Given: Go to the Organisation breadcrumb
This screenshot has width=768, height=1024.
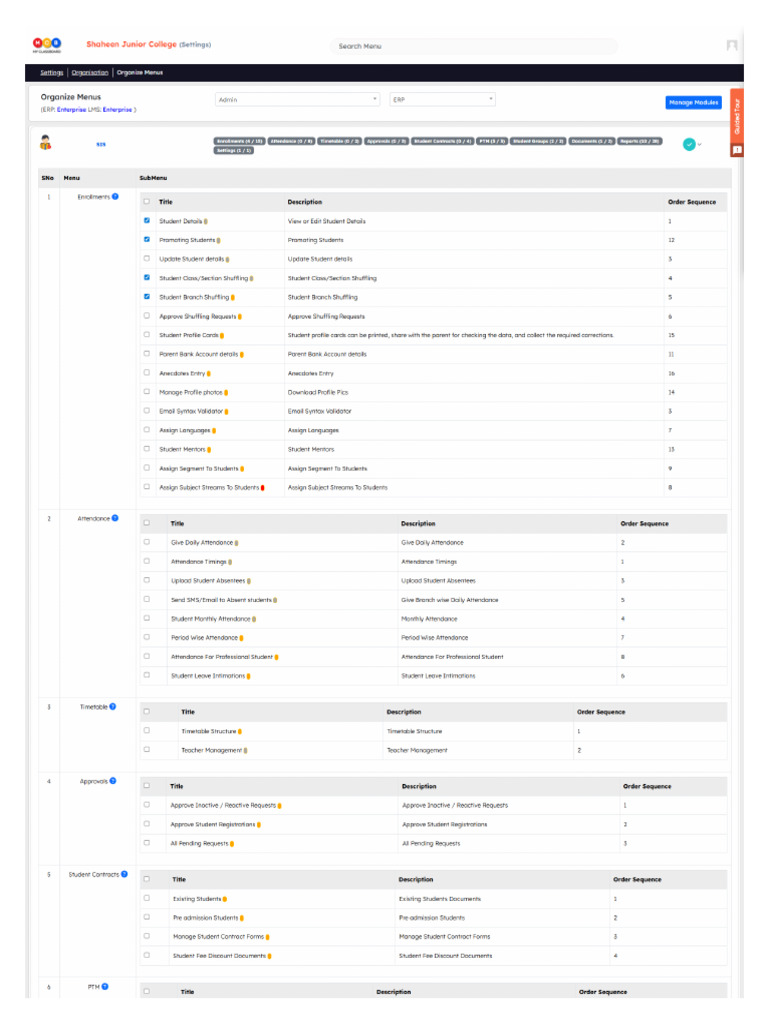Looking at the screenshot, I should point(90,72).
